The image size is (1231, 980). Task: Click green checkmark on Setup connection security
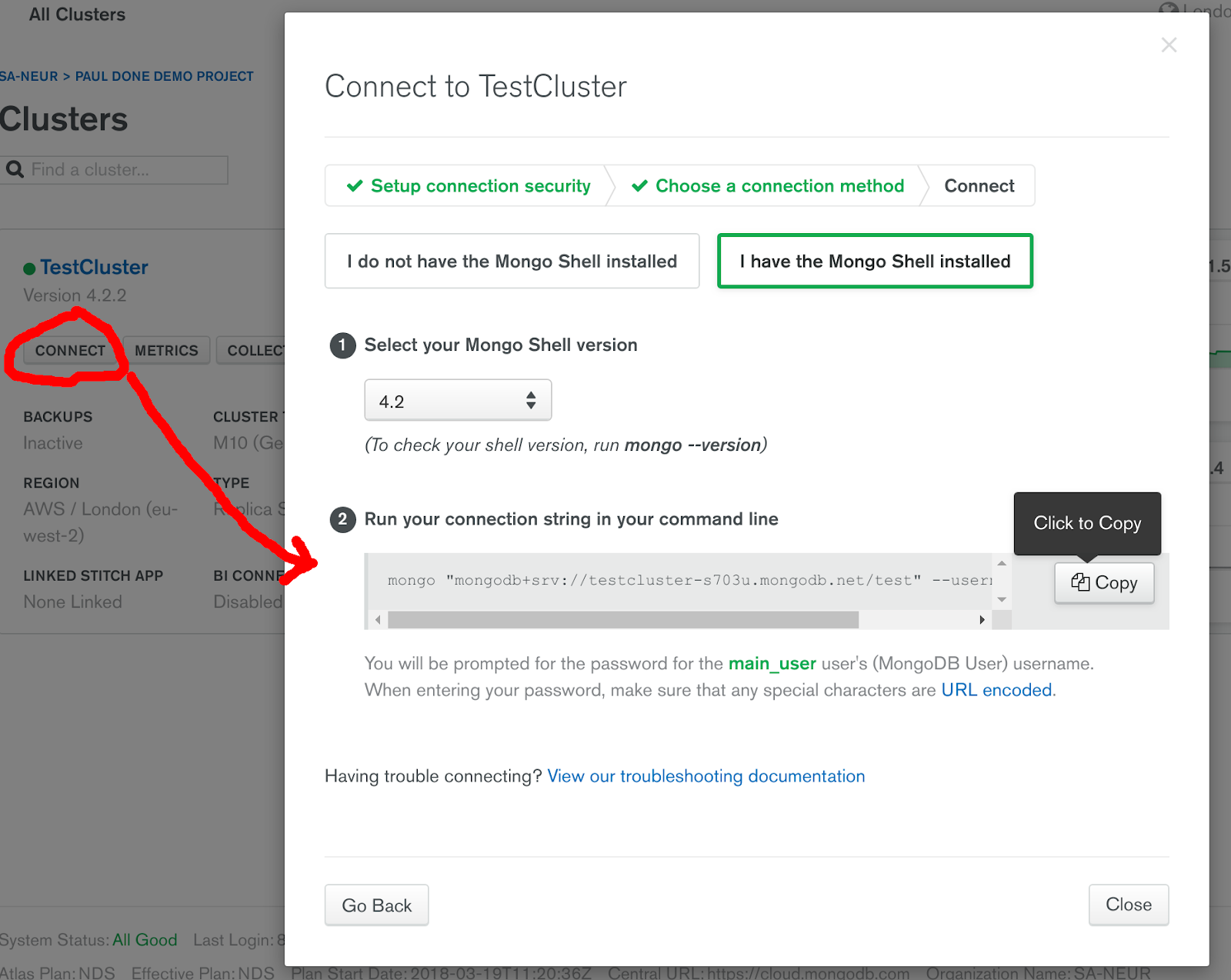coord(355,185)
